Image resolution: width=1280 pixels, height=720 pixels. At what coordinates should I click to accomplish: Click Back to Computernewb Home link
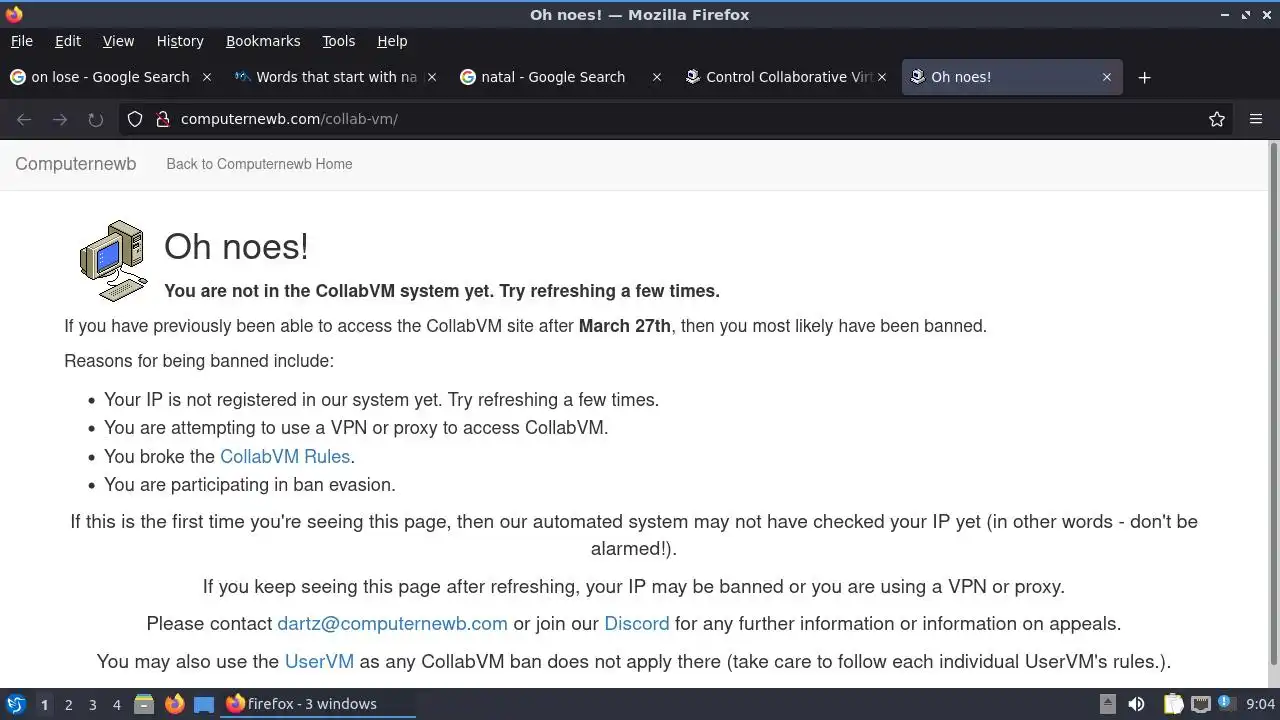pyautogui.click(x=259, y=164)
